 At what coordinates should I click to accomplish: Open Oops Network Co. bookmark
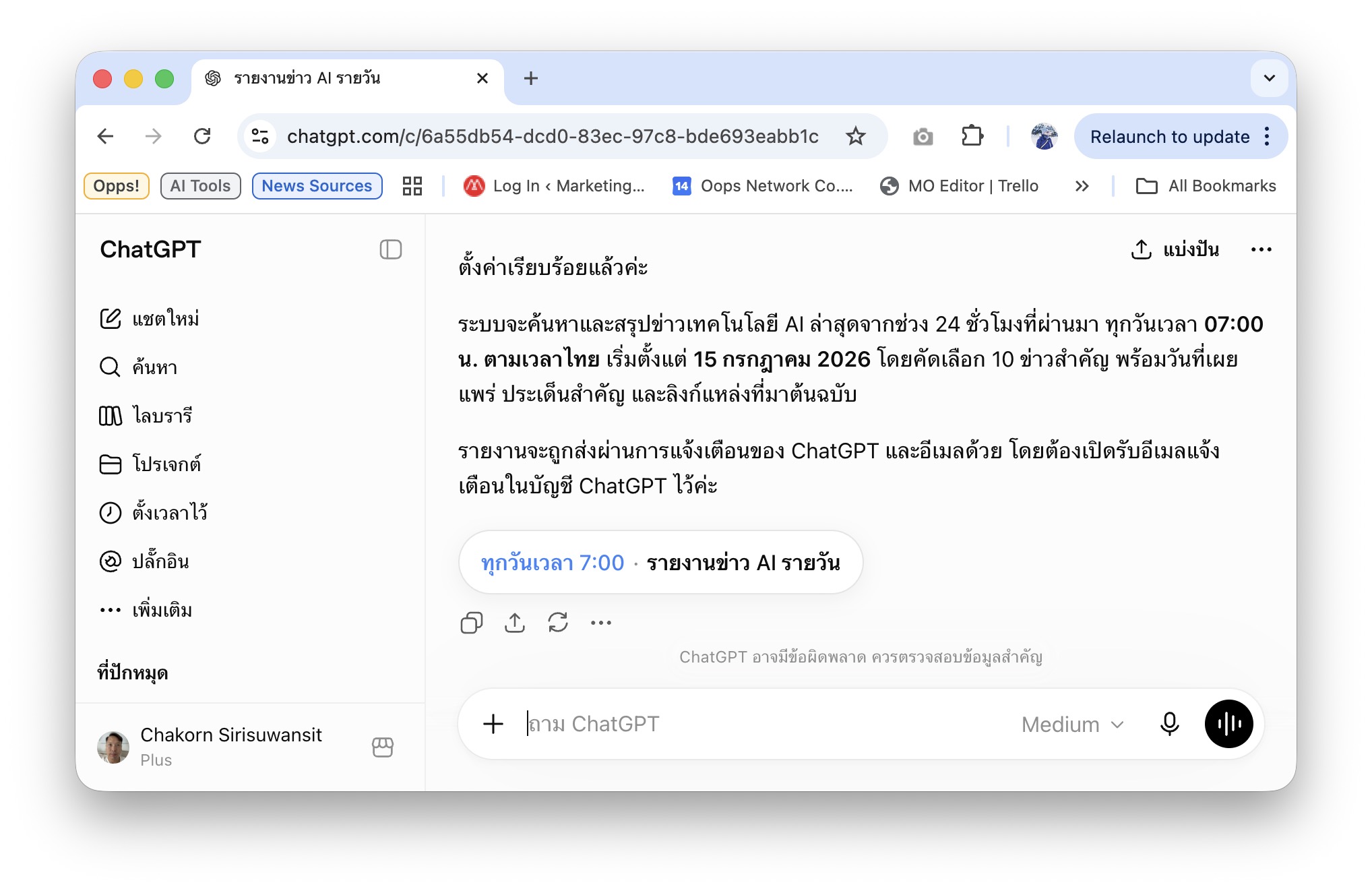click(x=762, y=186)
